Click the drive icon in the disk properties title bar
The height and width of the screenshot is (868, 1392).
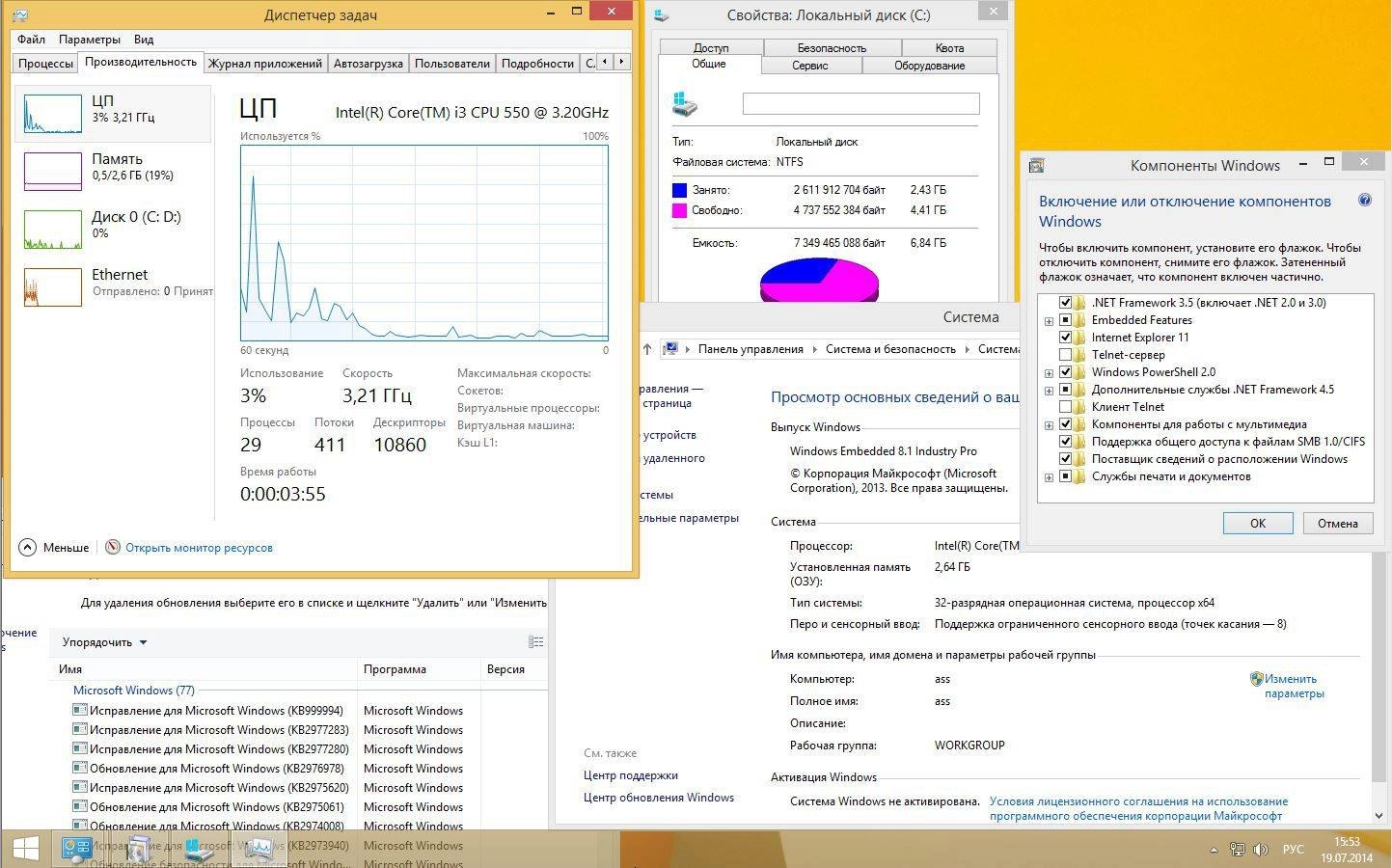pyautogui.click(x=661, y=15)
